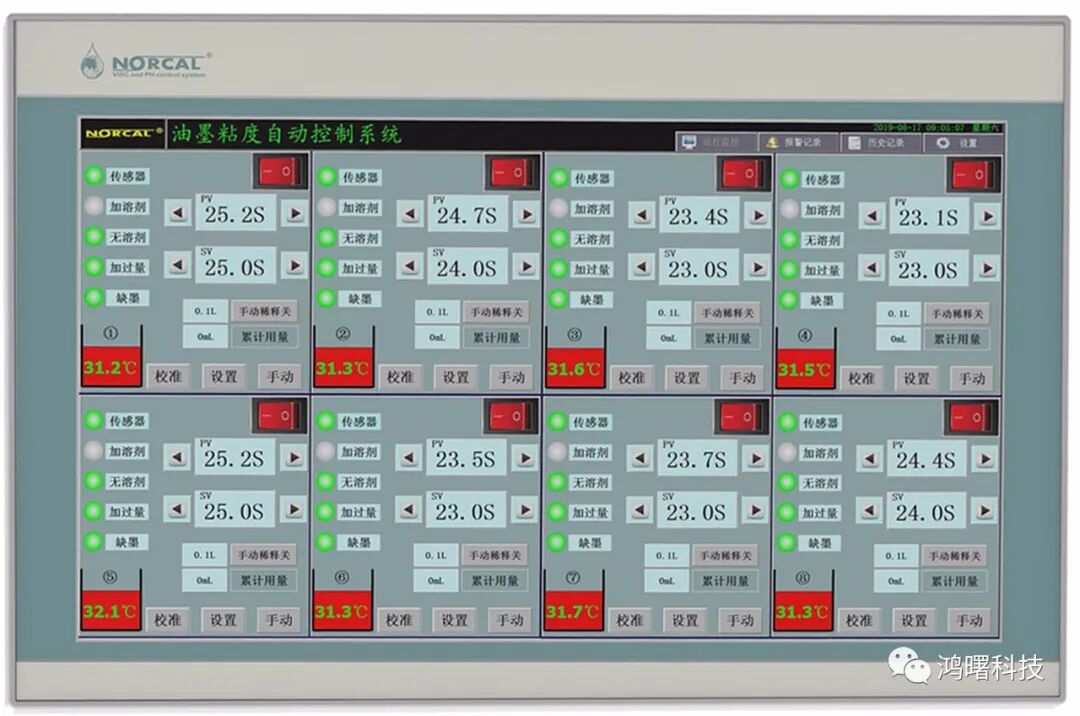The image size is (1080, 716).
Task: Click channel ① 加过量 green indicator lamp
Action: 94,266
